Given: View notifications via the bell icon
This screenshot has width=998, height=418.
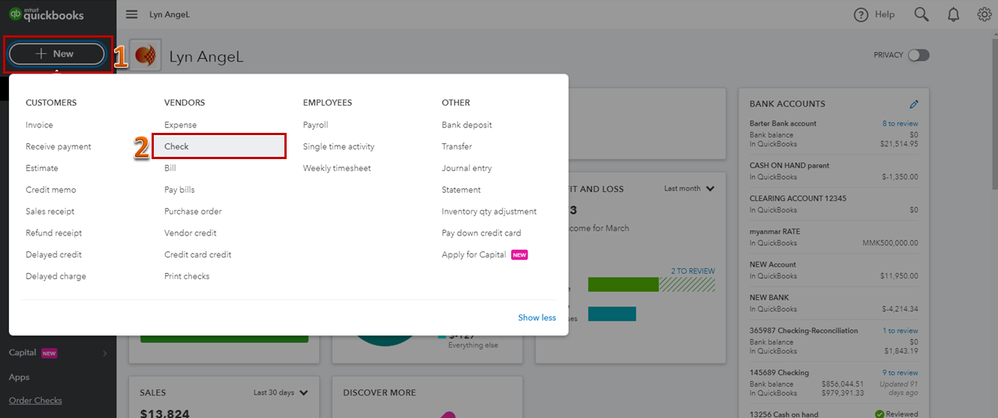Looking at the screenshot, I should pos(953,15).
